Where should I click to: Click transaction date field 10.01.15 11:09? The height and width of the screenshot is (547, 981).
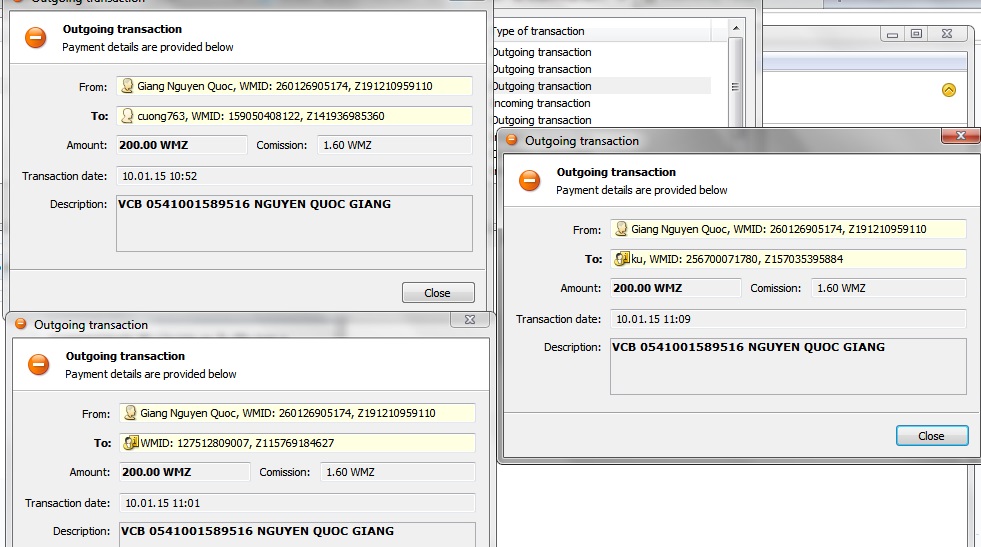(x=788, y=319)
